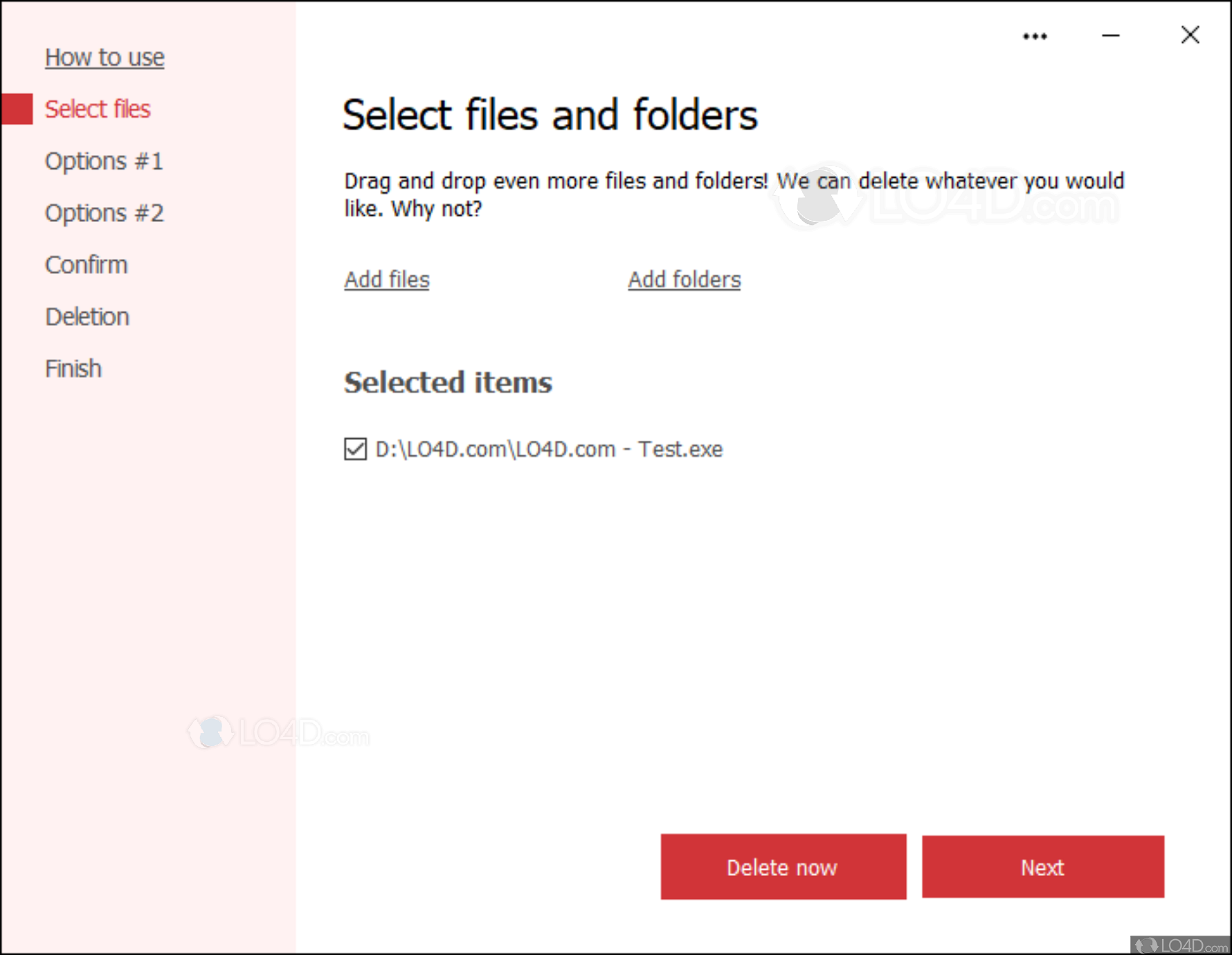
Task: Click the checked checkbox beside D:\LO4D.com path
Action: point(354,449)
